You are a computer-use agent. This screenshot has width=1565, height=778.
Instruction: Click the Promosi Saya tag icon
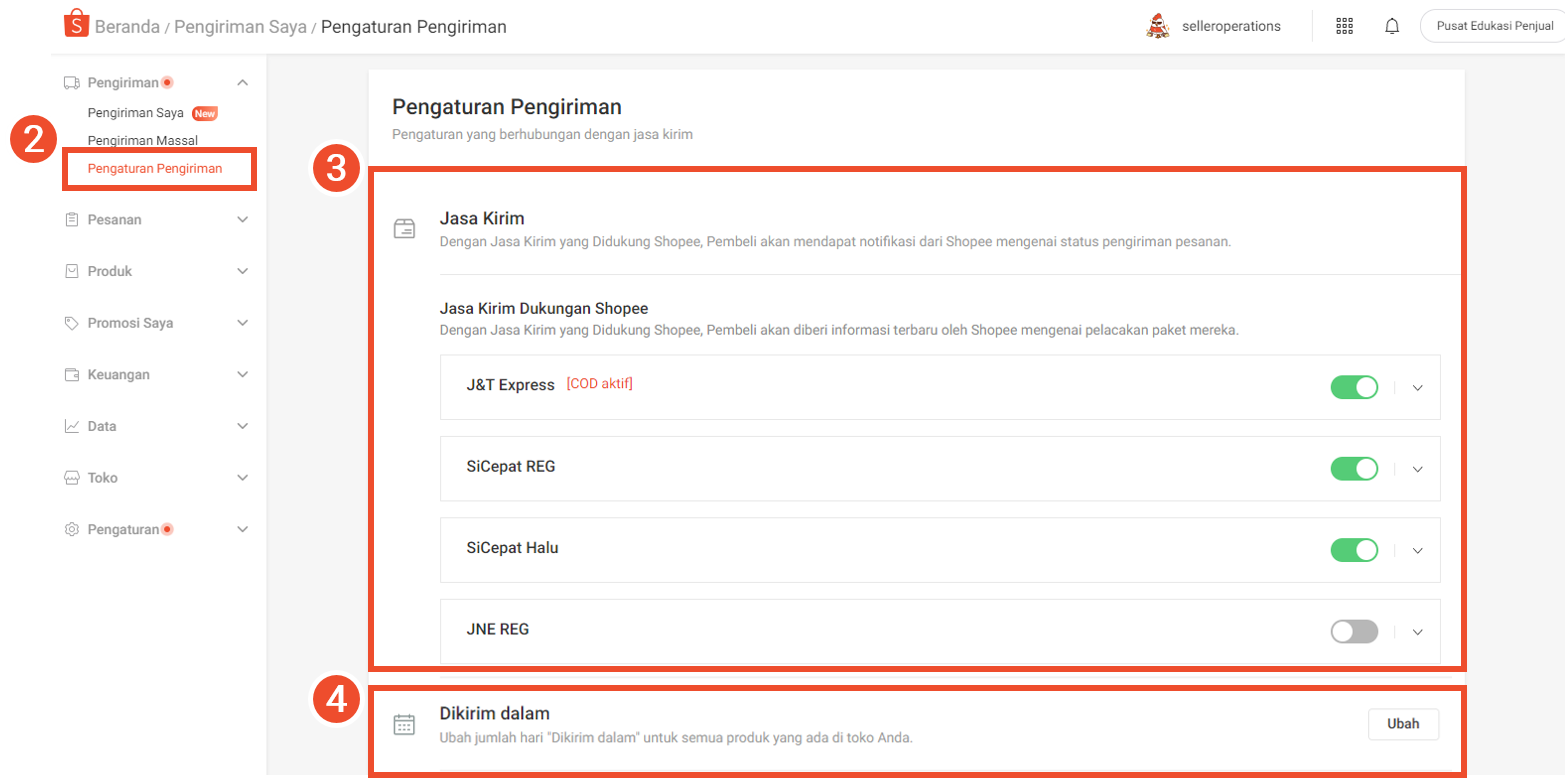(x=72, y=323)
